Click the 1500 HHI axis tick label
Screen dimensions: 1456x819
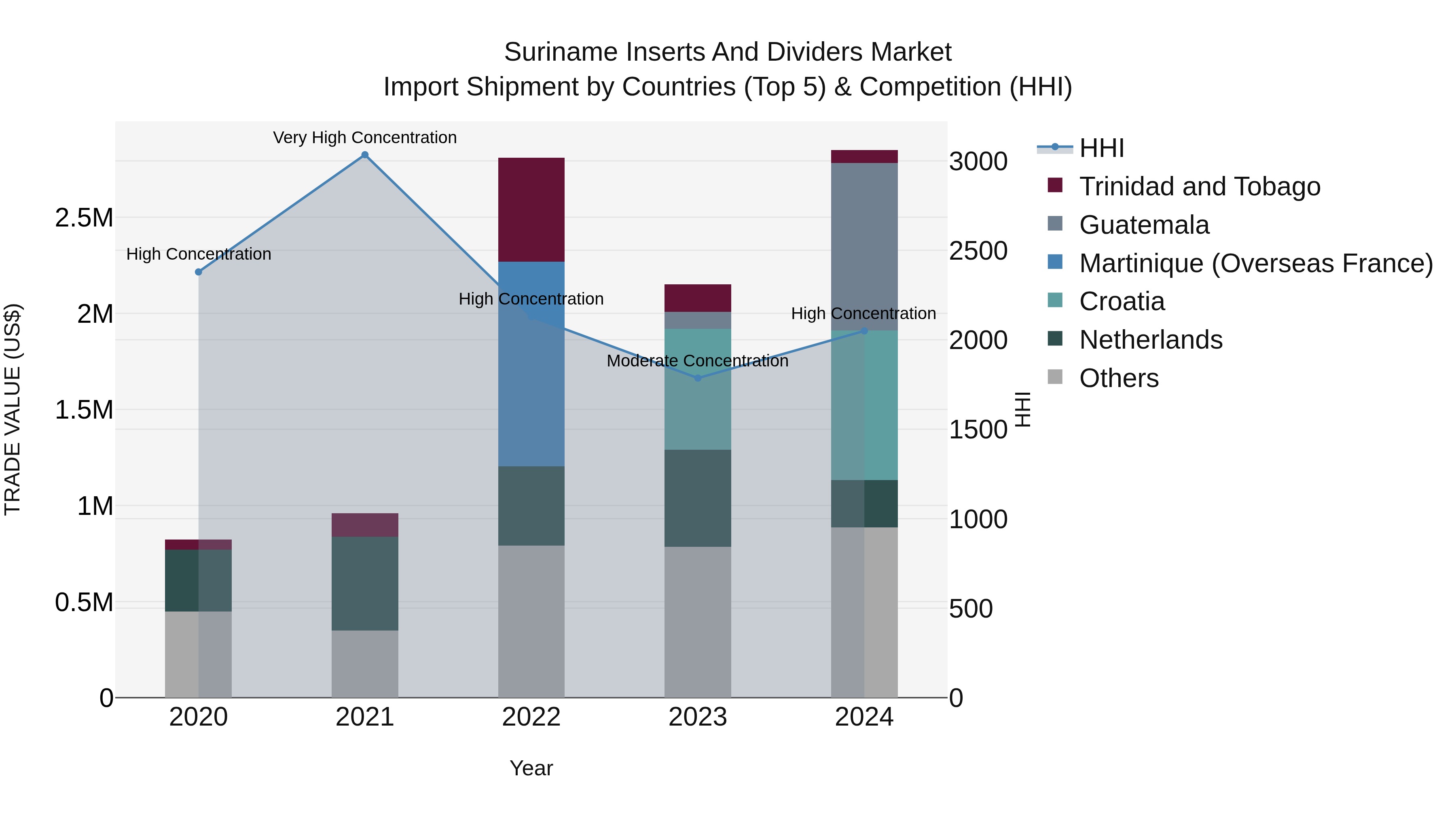(x=978, y=430)
